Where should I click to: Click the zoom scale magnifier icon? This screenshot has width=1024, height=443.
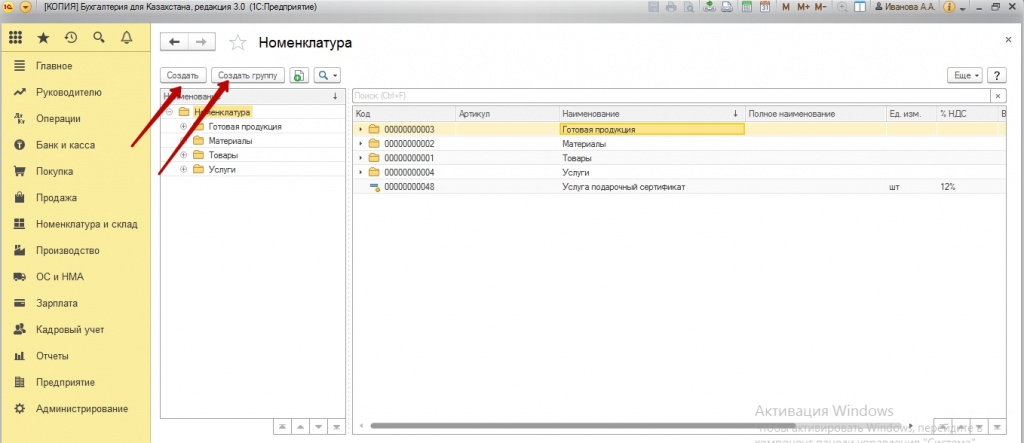tap(842, 7)
